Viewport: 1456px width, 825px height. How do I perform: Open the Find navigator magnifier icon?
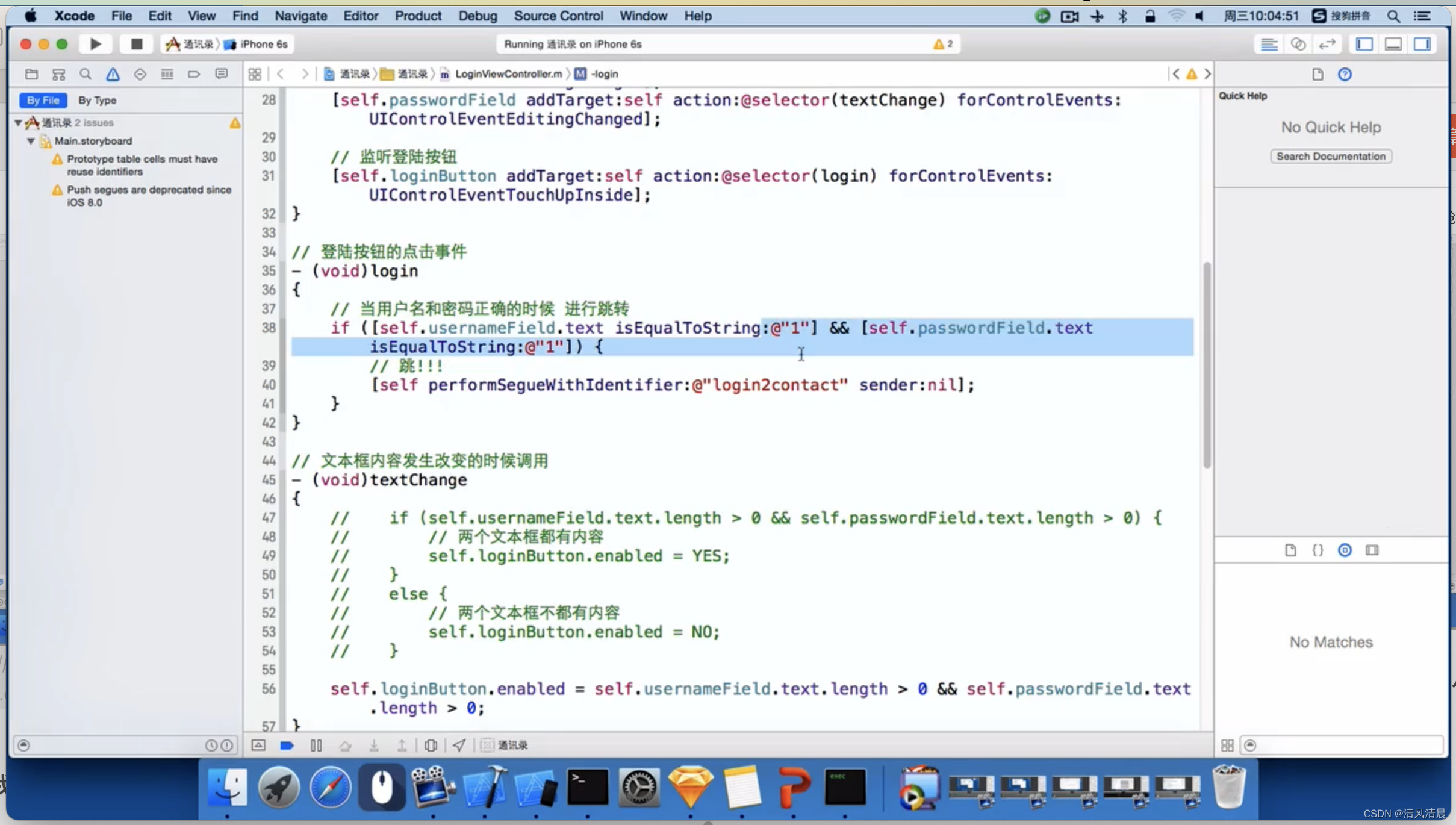click(x=86, y=74)
